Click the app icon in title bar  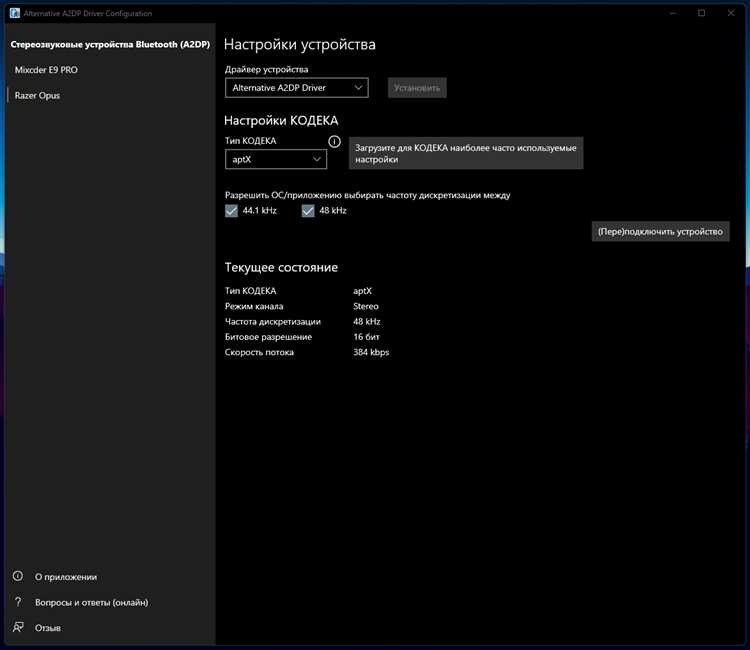tap(15, 13)
